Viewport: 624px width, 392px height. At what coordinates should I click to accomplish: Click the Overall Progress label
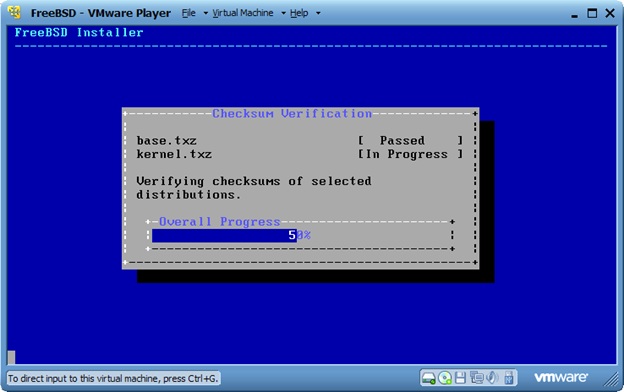(x=220, y=222)
